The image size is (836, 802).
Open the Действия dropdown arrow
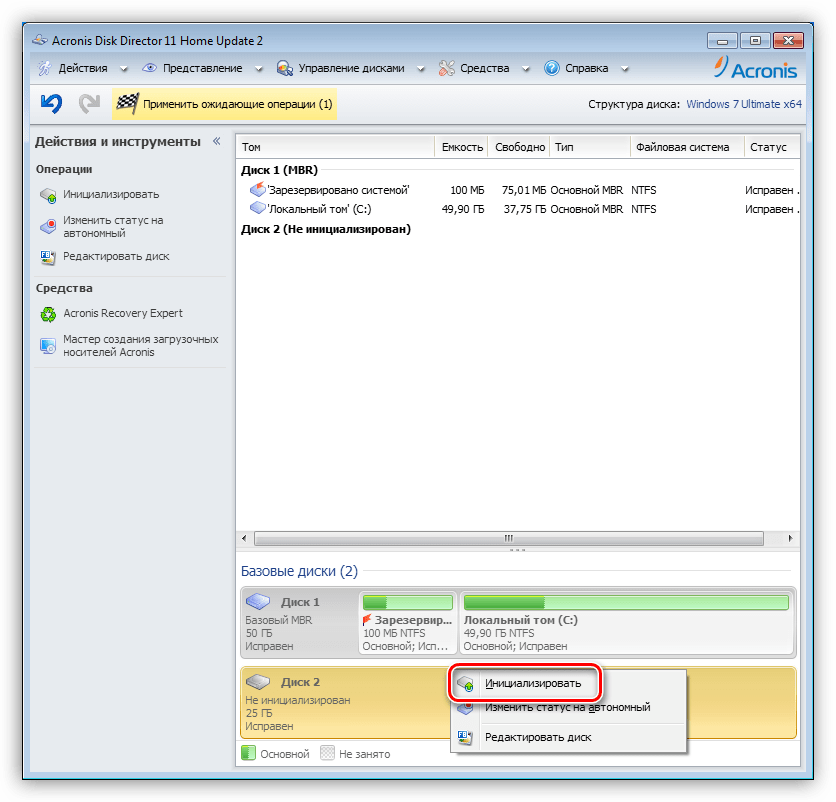coord(124,69)
